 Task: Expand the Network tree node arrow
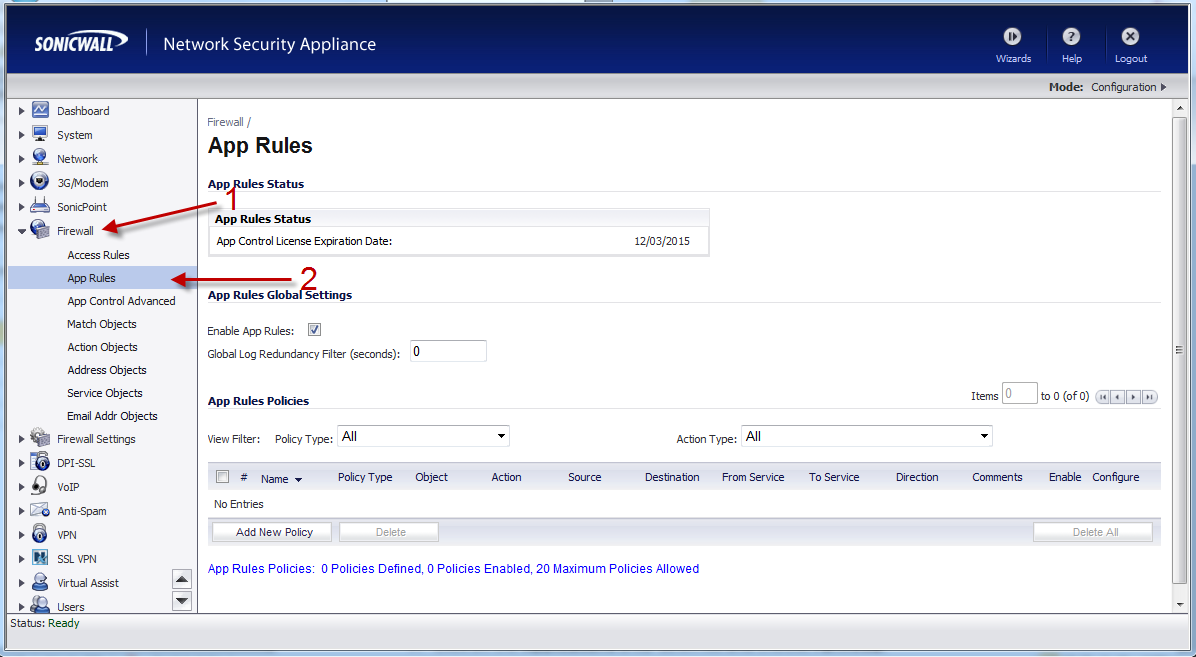[x=21, y=159]
